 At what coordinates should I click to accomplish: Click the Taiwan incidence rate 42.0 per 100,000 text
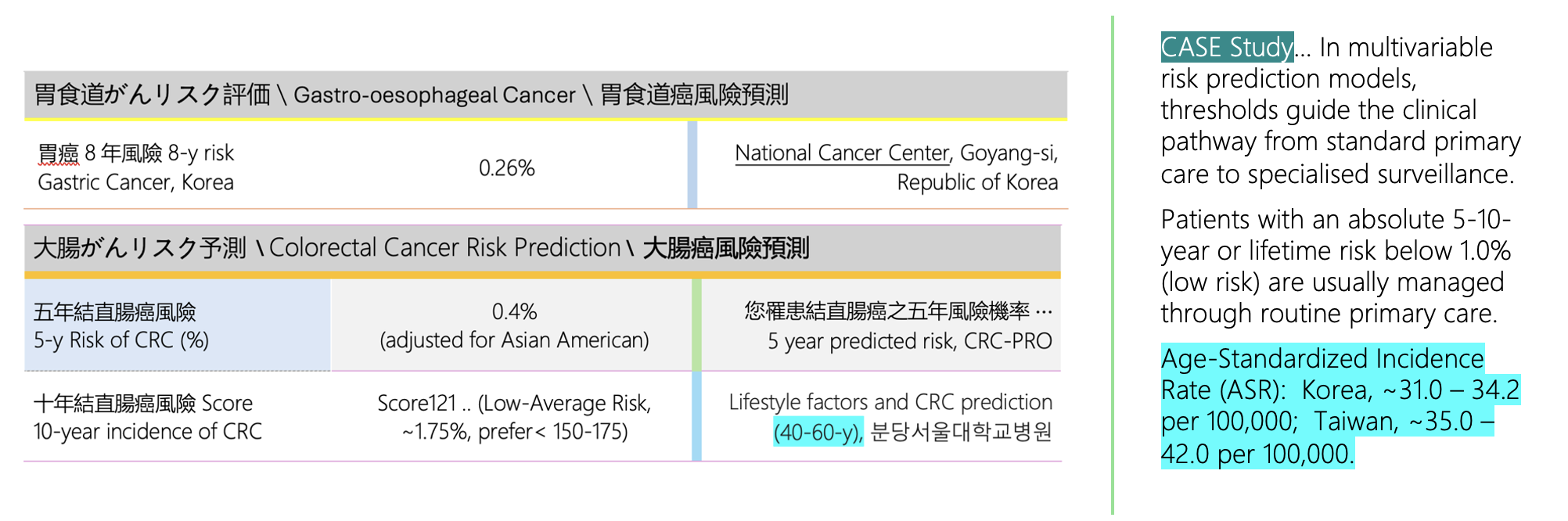pyautogui.click(x=1257, y=454)
